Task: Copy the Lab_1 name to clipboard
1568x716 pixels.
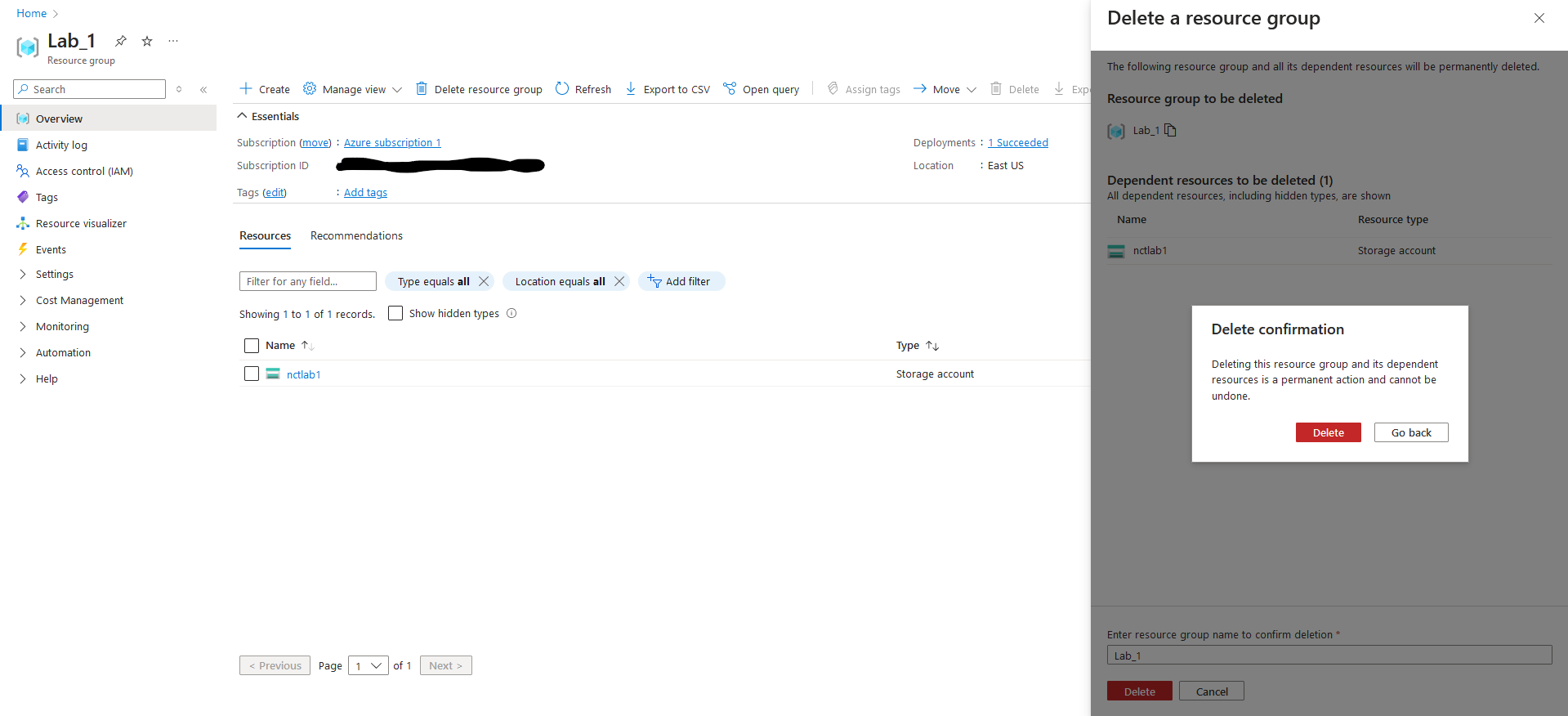Action: (1170, 130)
